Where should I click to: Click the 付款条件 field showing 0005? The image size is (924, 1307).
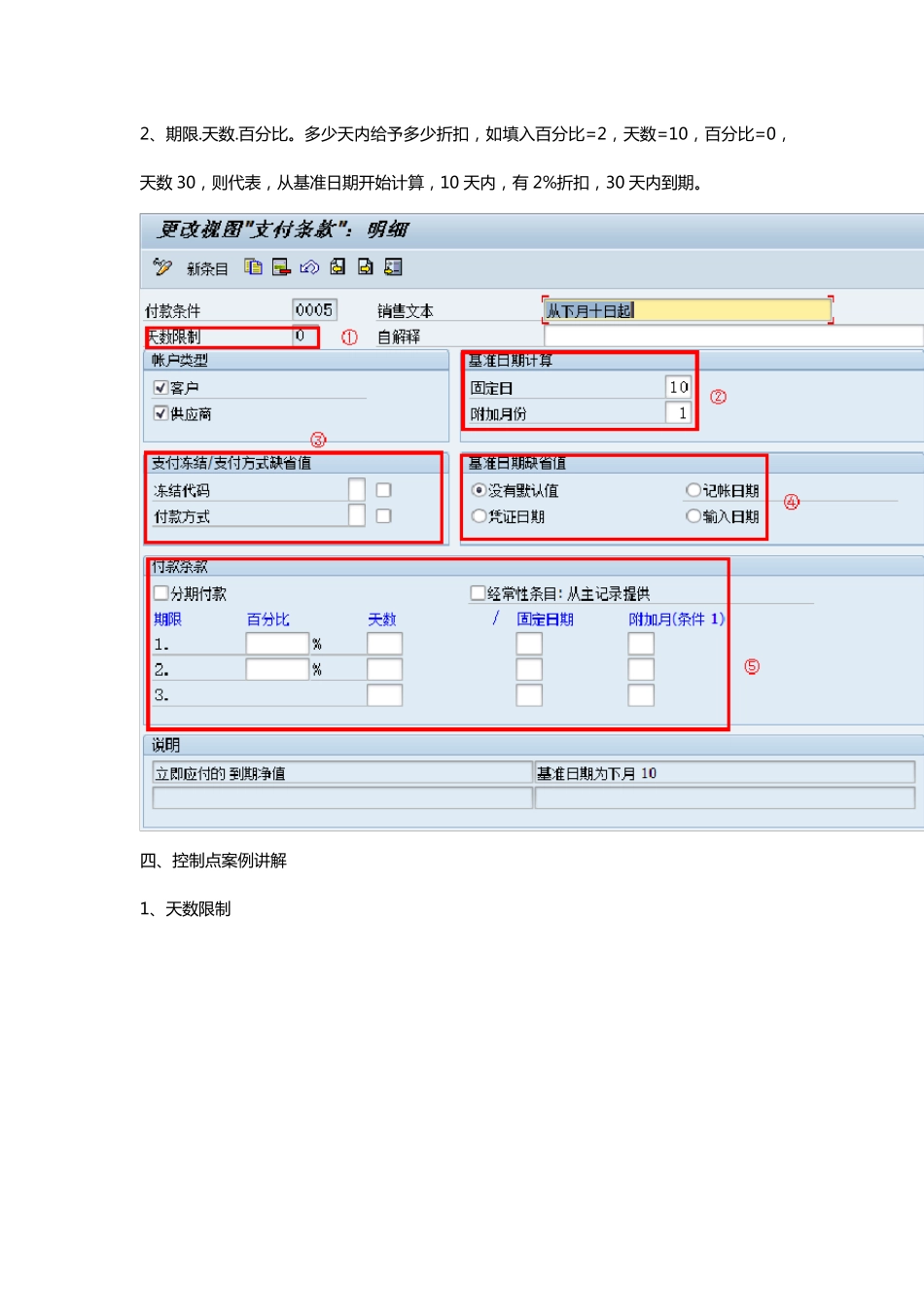314,310
